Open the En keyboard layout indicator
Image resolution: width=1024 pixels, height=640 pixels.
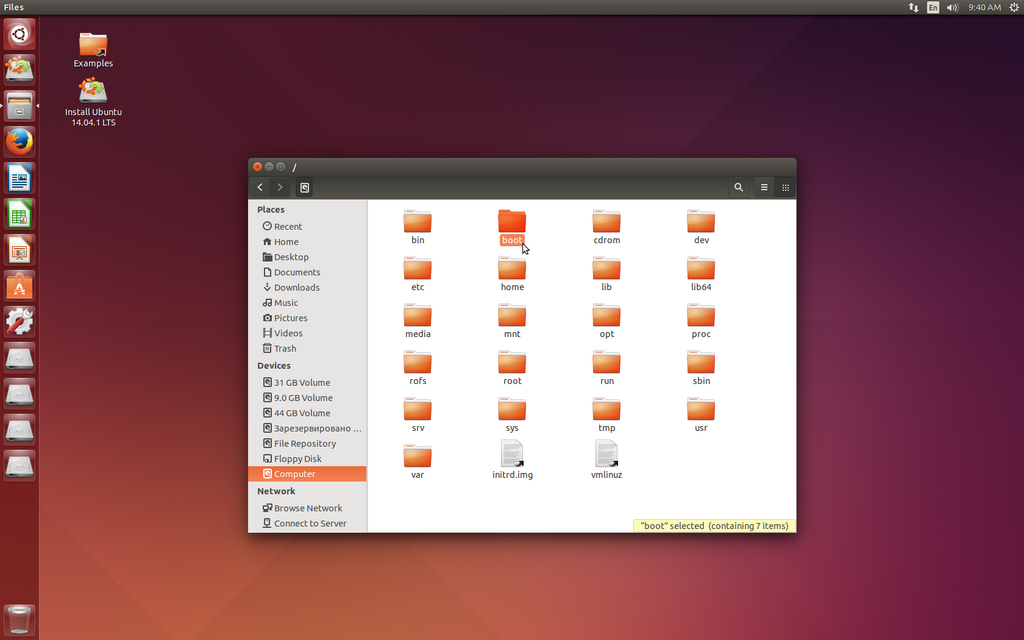[933, 7]
